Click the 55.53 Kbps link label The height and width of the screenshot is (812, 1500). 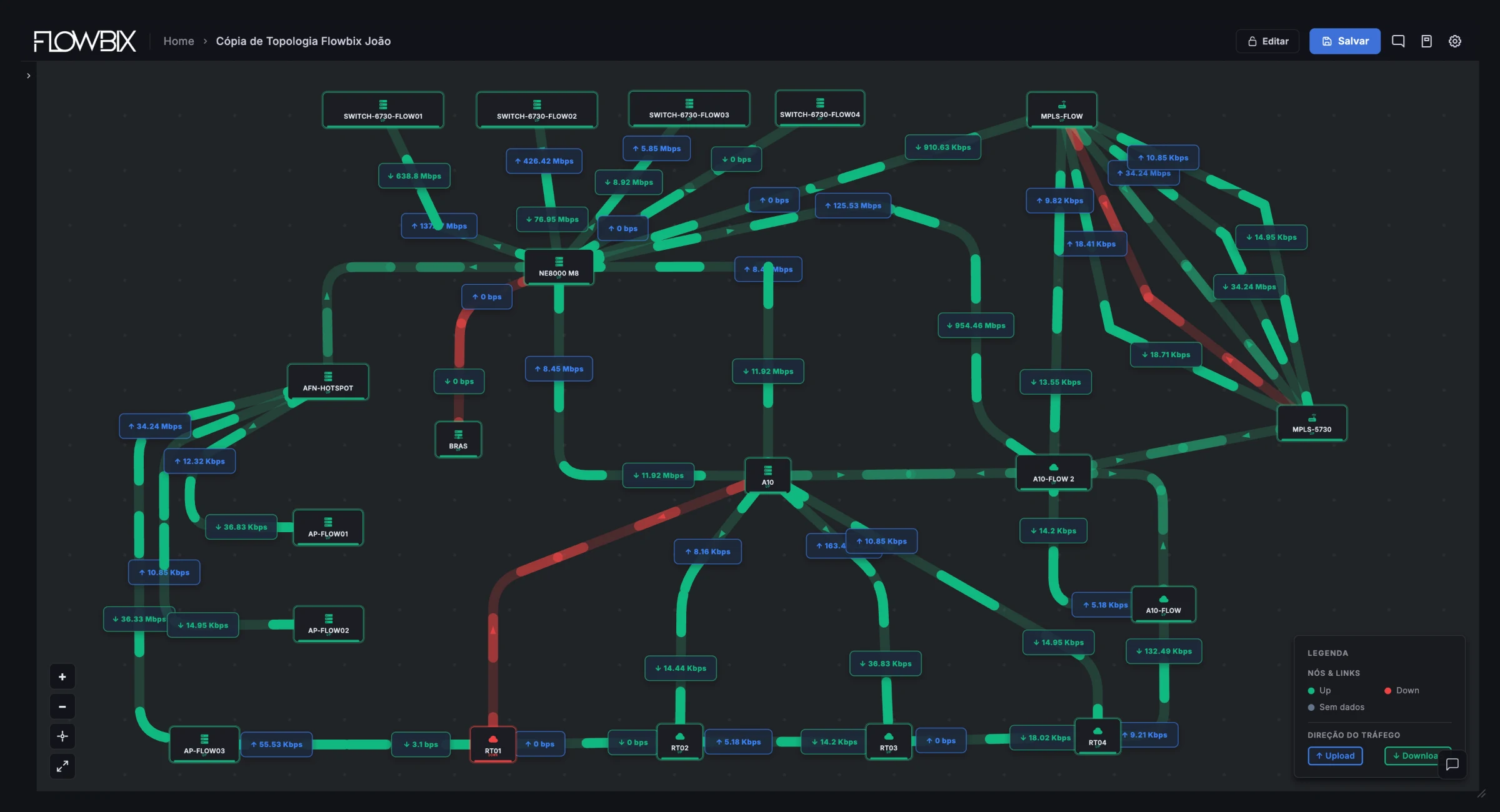277,745
